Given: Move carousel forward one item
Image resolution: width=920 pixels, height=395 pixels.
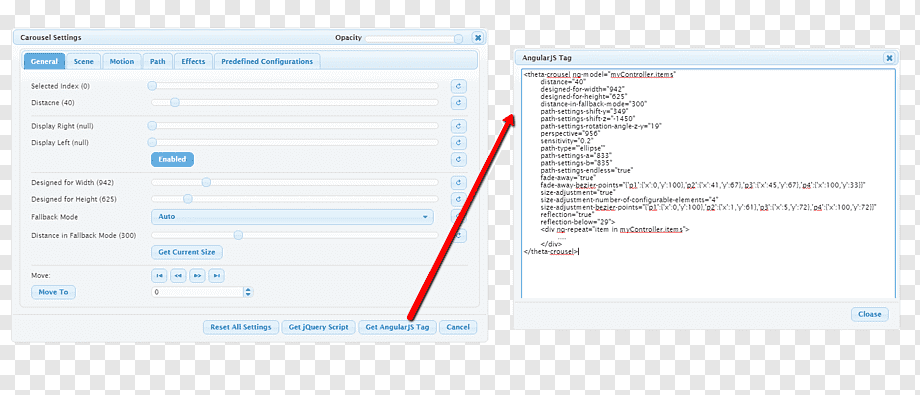Looking at the screenshot, I should [x=197, y=275].
